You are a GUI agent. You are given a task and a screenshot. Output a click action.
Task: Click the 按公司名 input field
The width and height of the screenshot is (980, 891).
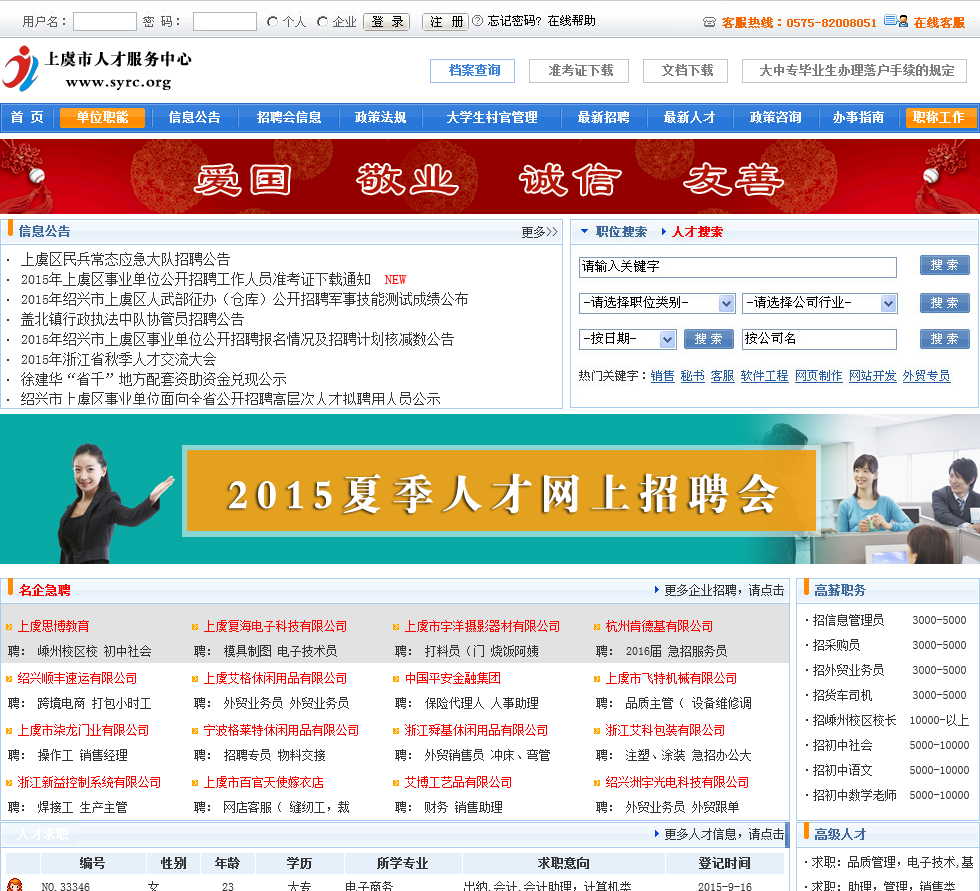[x=819, y=339]
